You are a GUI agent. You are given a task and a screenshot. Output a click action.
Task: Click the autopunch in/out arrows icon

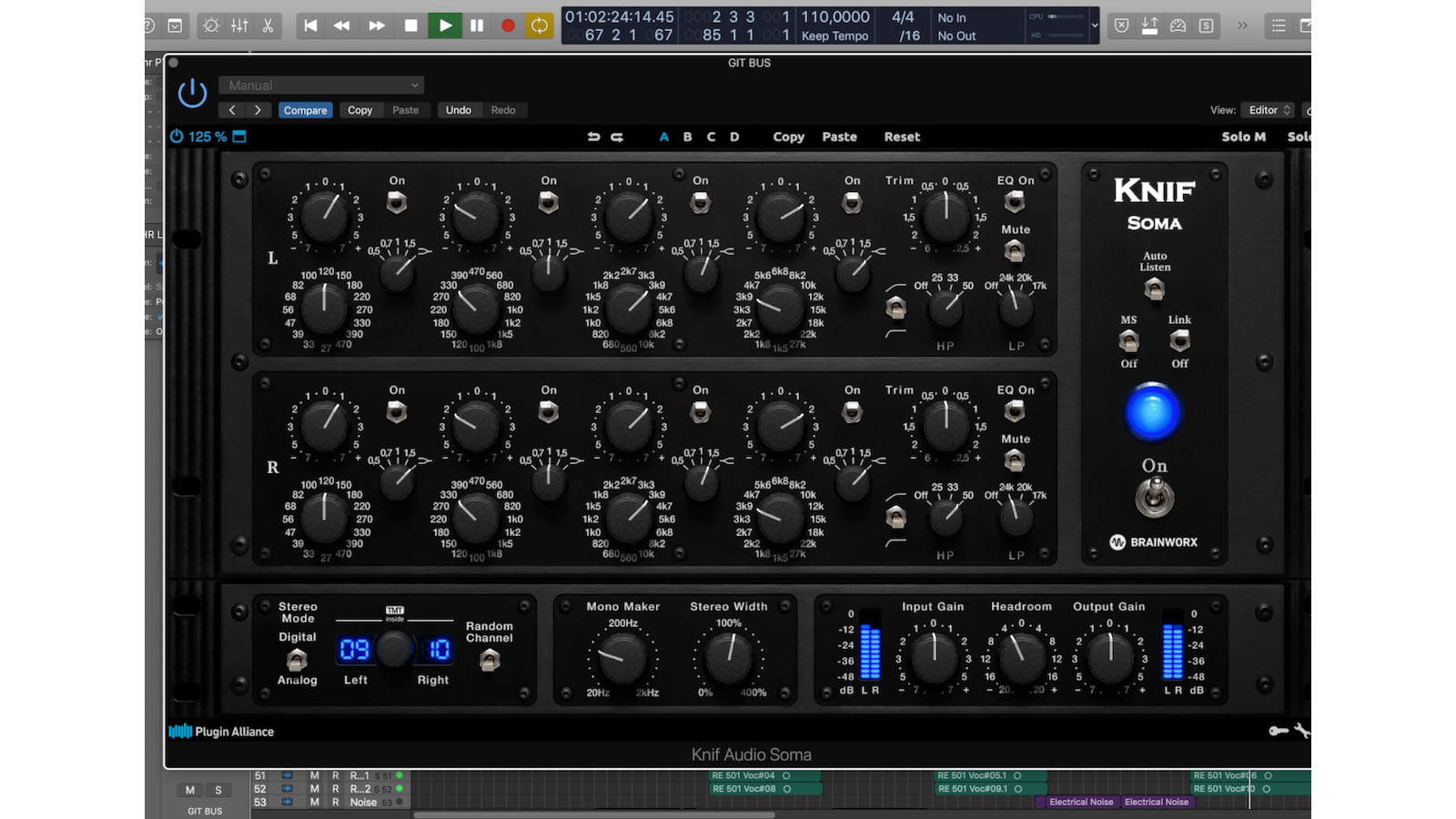click(x=1150, y=25)
